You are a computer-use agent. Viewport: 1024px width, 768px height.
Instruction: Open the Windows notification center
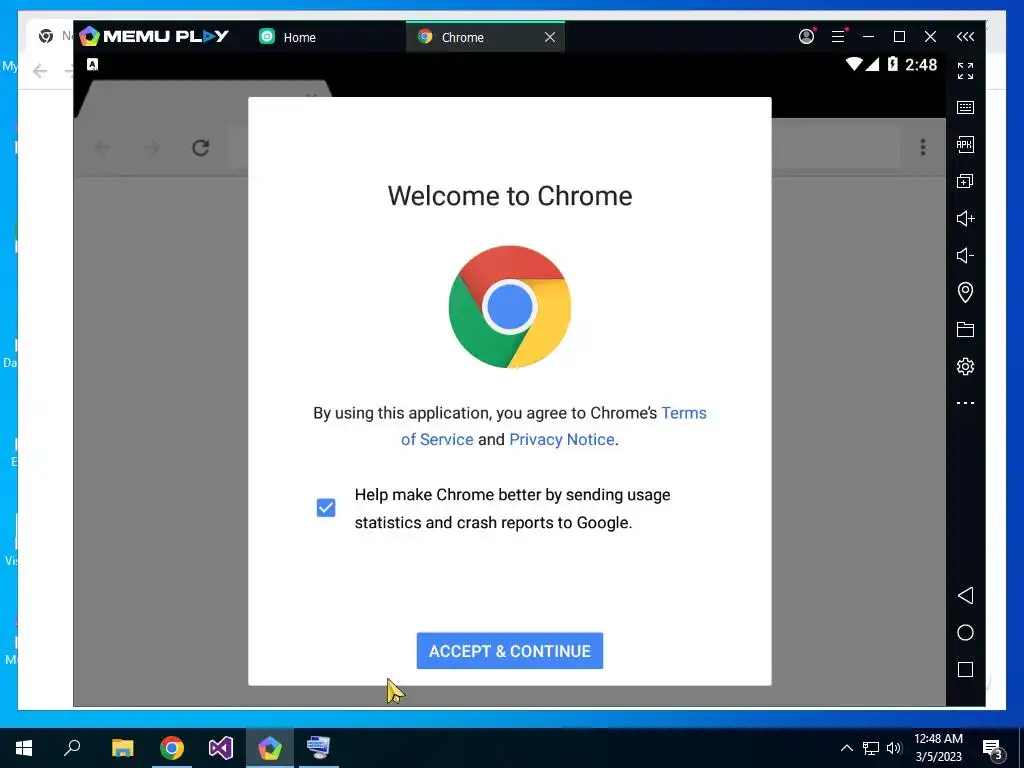pyautogui.click(x=993, y=749)
